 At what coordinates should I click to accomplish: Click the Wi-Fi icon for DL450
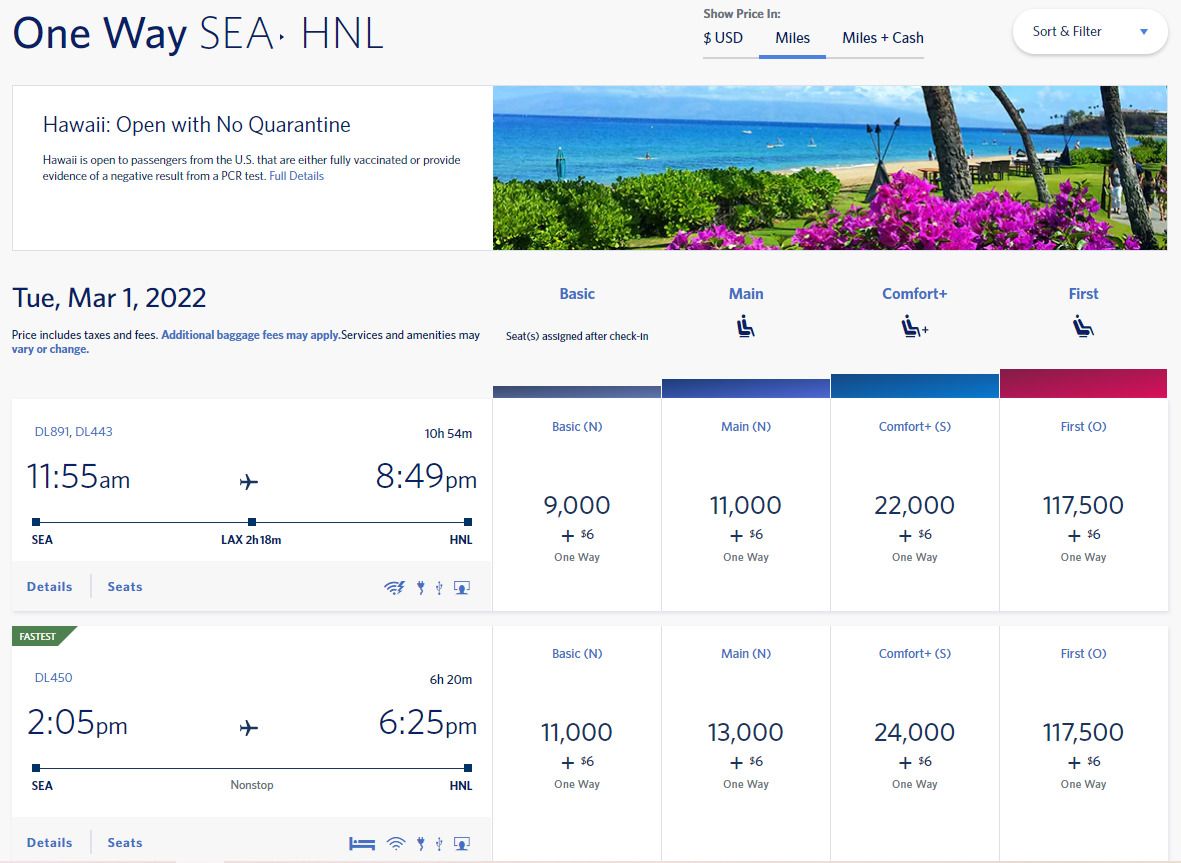pos(396,843)
